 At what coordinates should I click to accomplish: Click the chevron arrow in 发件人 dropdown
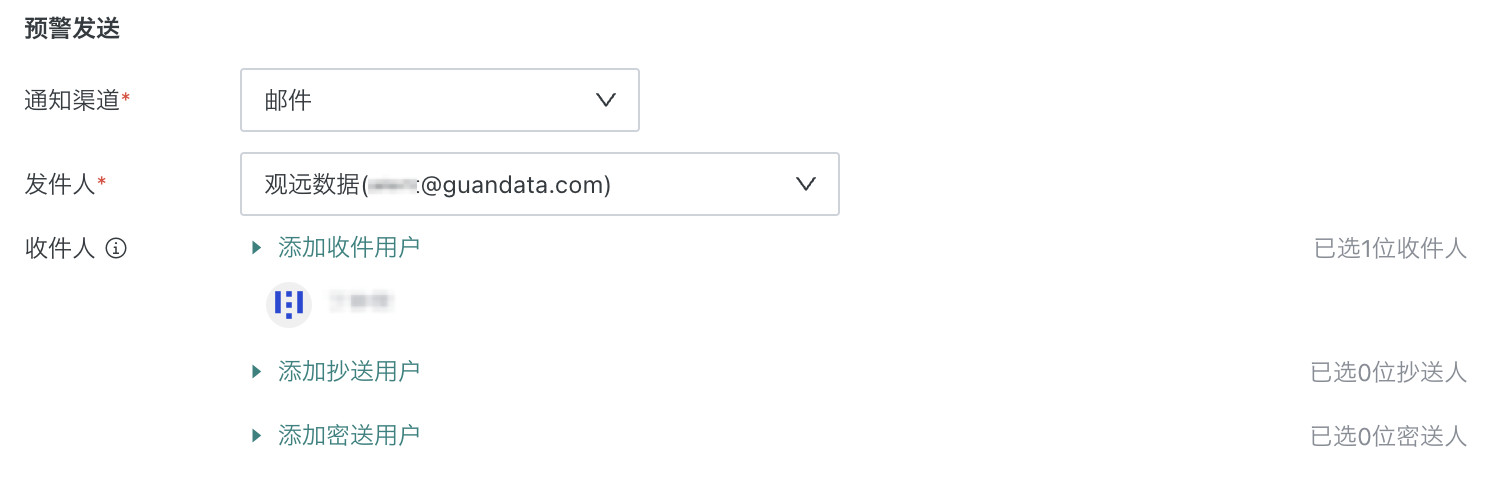tap(805, 184)
